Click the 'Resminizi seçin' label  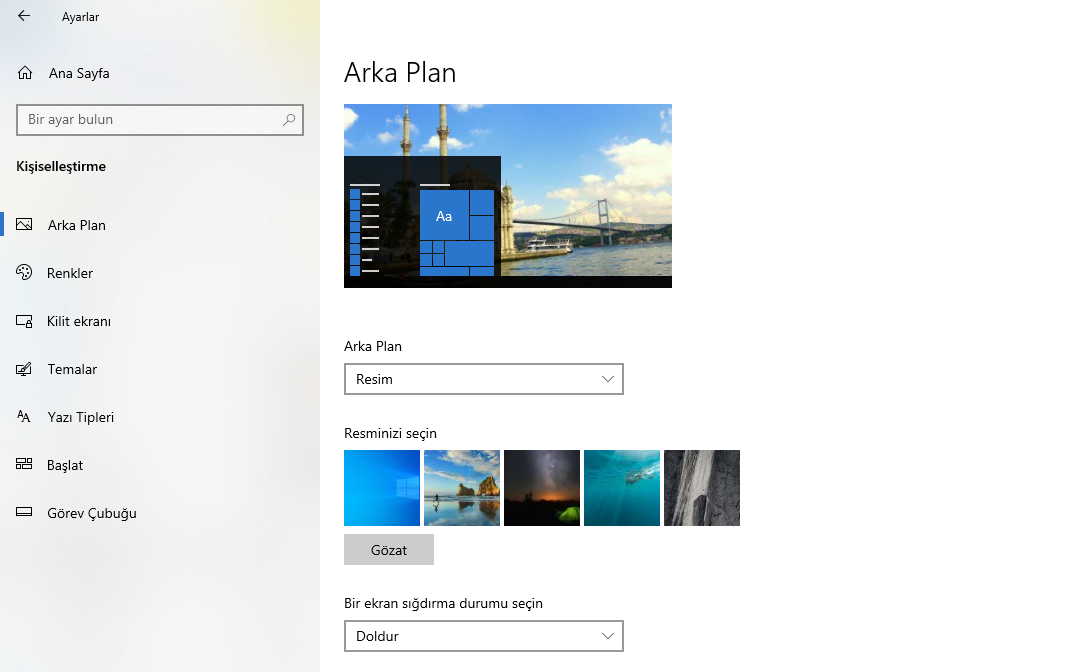[x=390, y=433]
